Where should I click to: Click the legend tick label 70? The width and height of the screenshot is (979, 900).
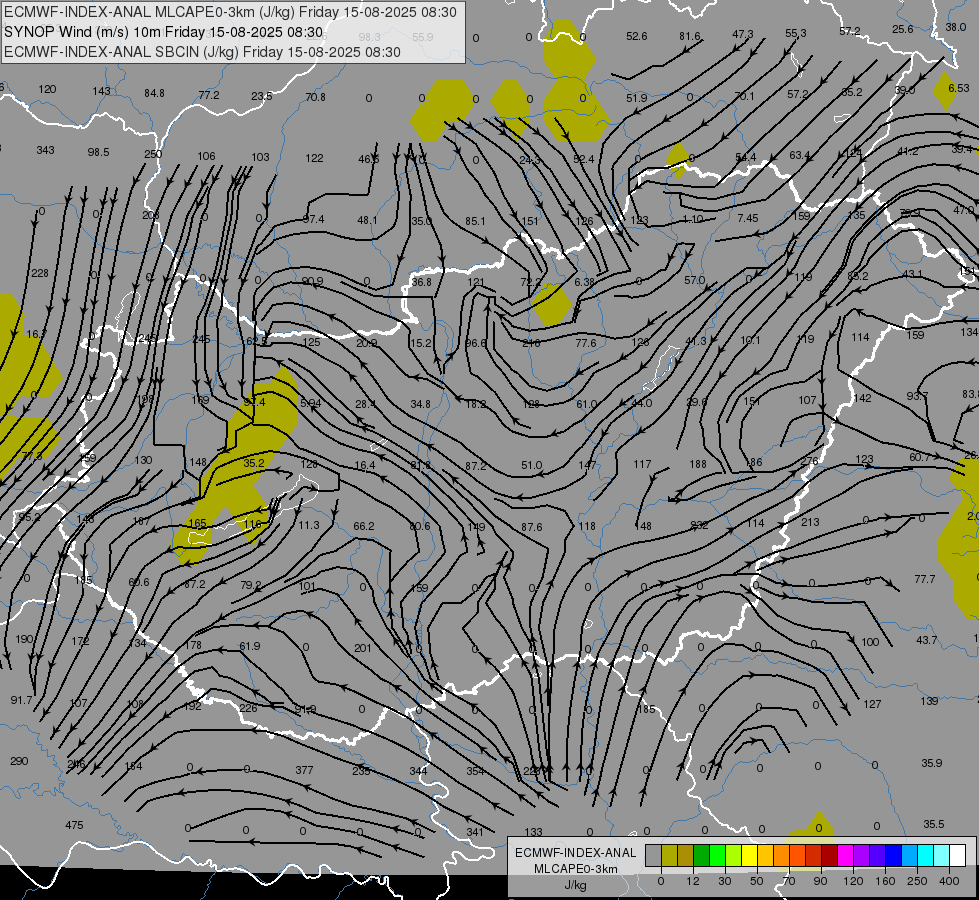(x=789, y=881)
